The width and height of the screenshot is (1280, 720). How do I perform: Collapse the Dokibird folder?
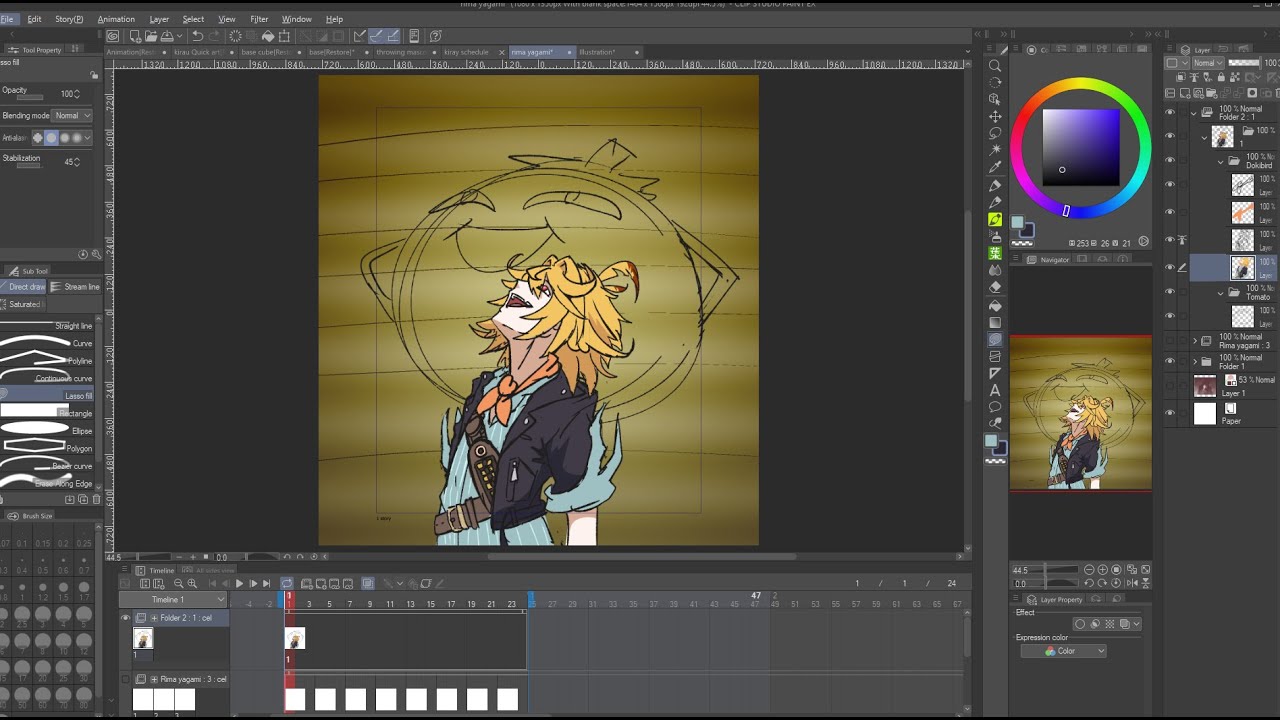tap(1220, 161)
